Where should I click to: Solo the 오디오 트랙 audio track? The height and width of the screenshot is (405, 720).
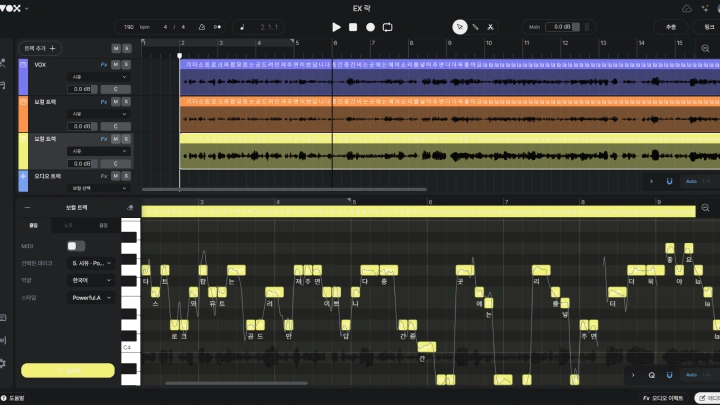coord(126,176)
